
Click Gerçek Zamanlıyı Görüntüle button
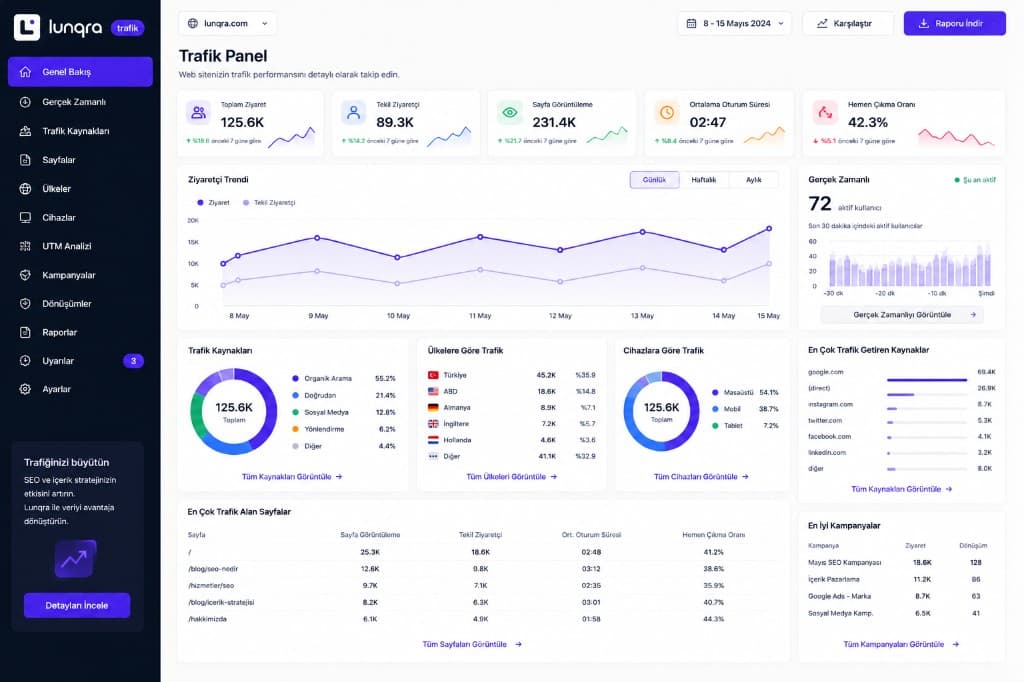(x=903, y=315)
